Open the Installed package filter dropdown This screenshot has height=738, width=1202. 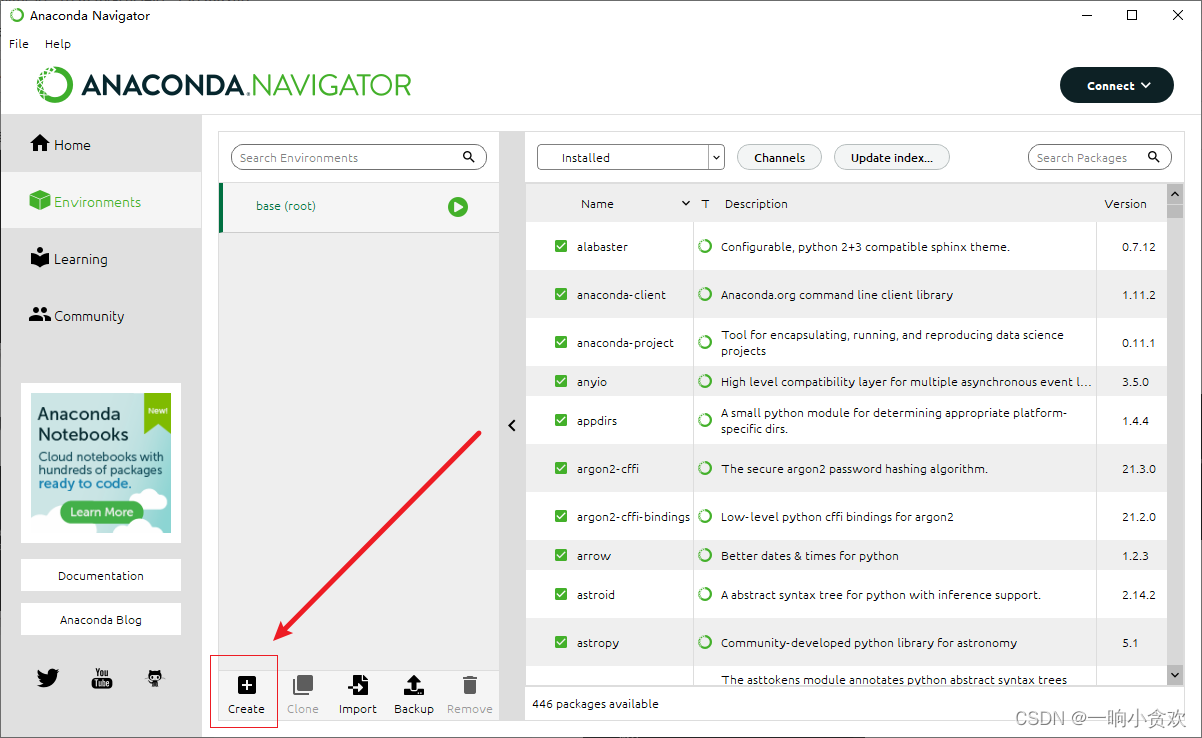[x=630, y=157]
